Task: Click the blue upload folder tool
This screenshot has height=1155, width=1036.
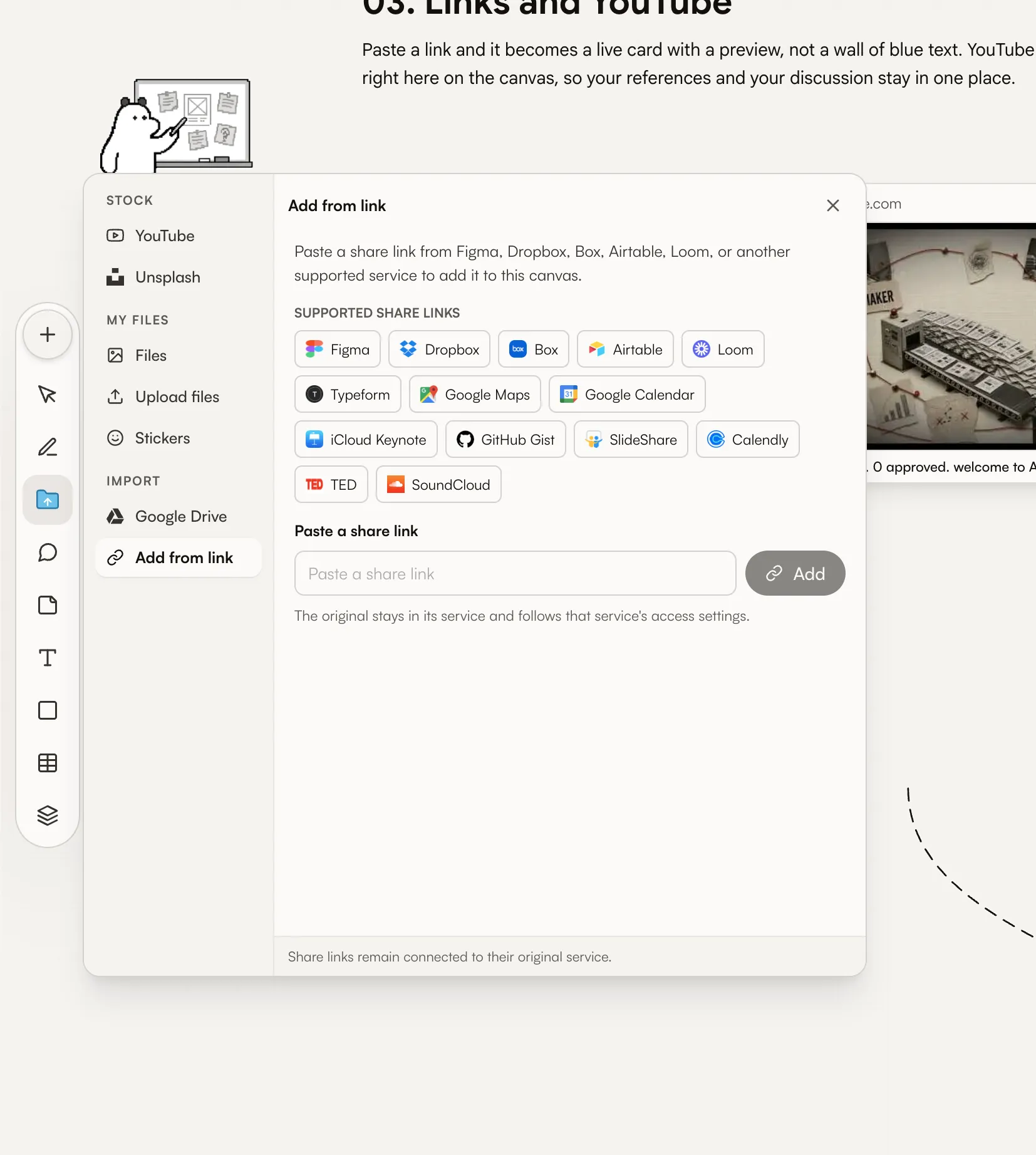Action: pos(48,500)
